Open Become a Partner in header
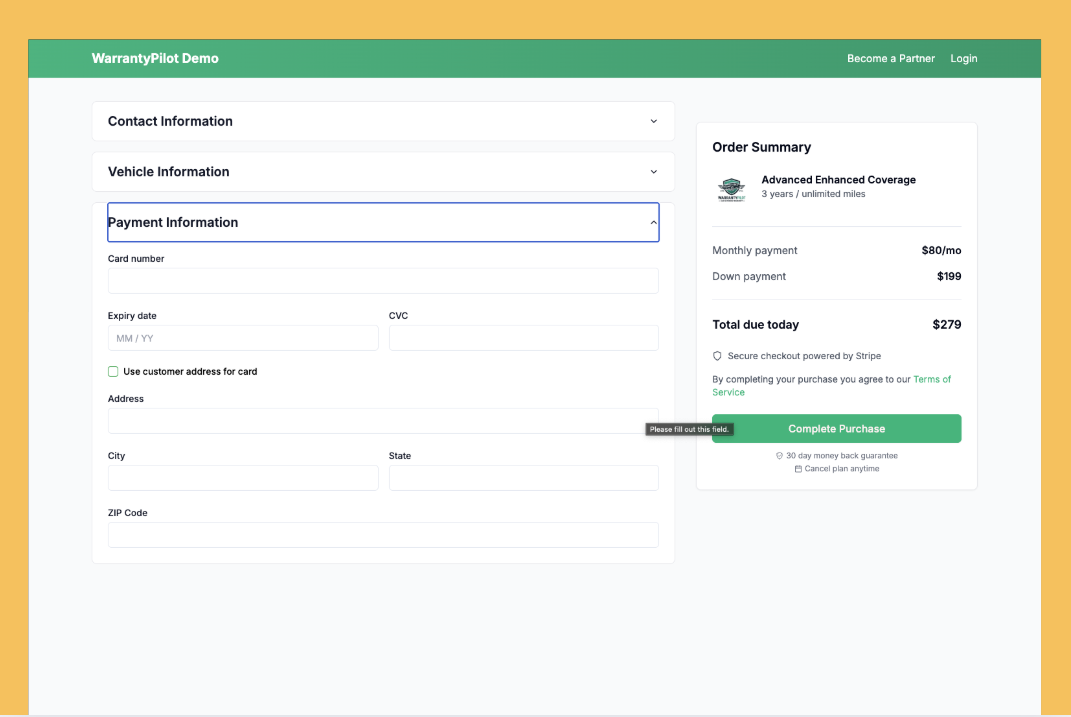Screen dimensions: 1071x717 (x=890, y=59)
